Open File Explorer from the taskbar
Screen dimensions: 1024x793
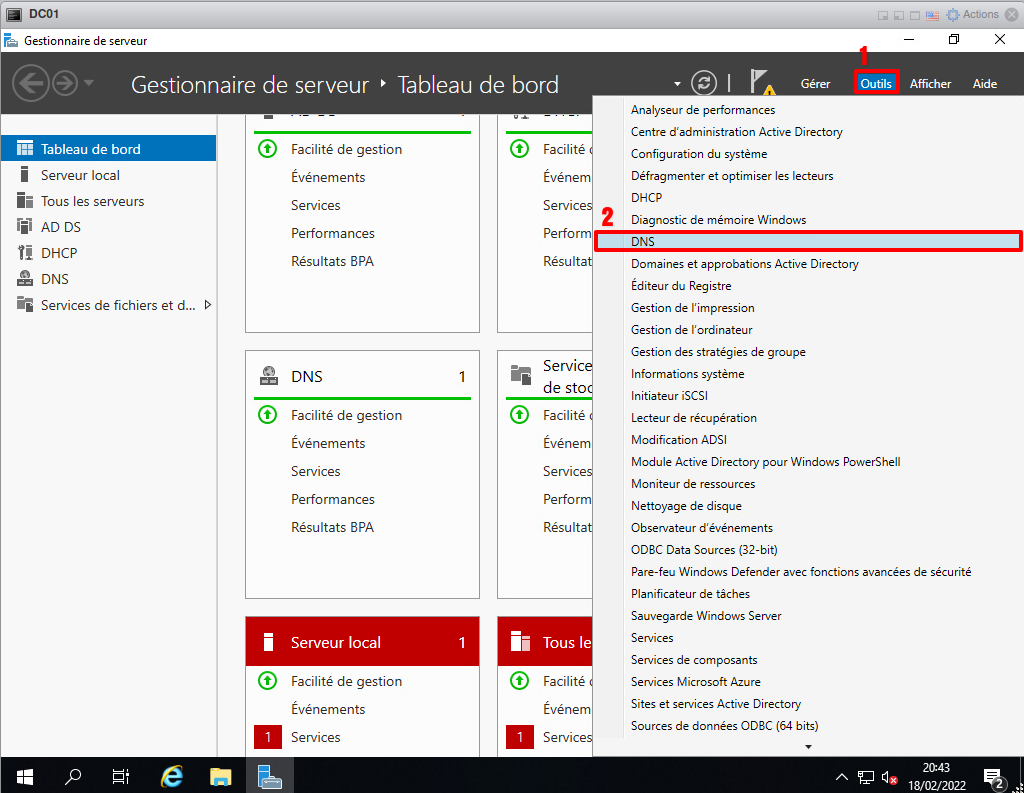pos(221,776)
